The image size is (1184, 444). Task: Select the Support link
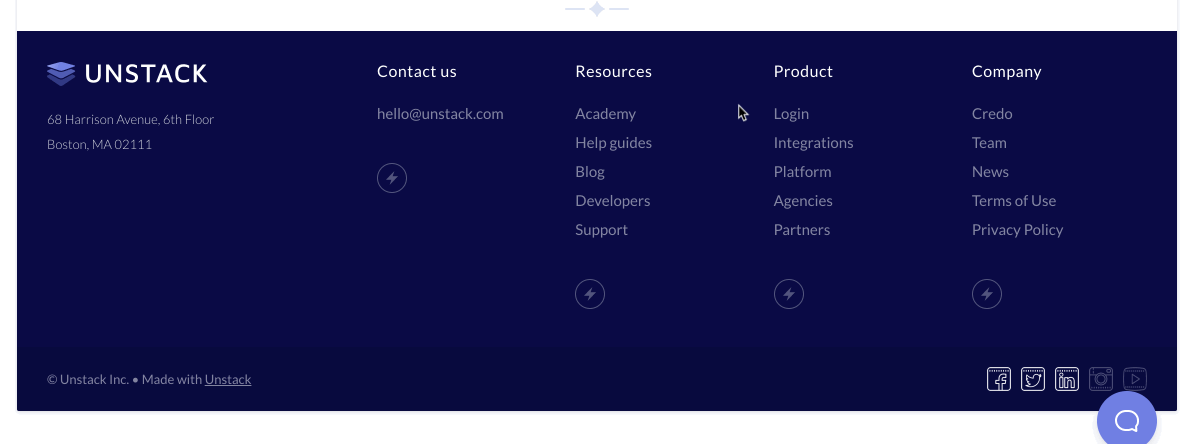click(x=601, y=230)
